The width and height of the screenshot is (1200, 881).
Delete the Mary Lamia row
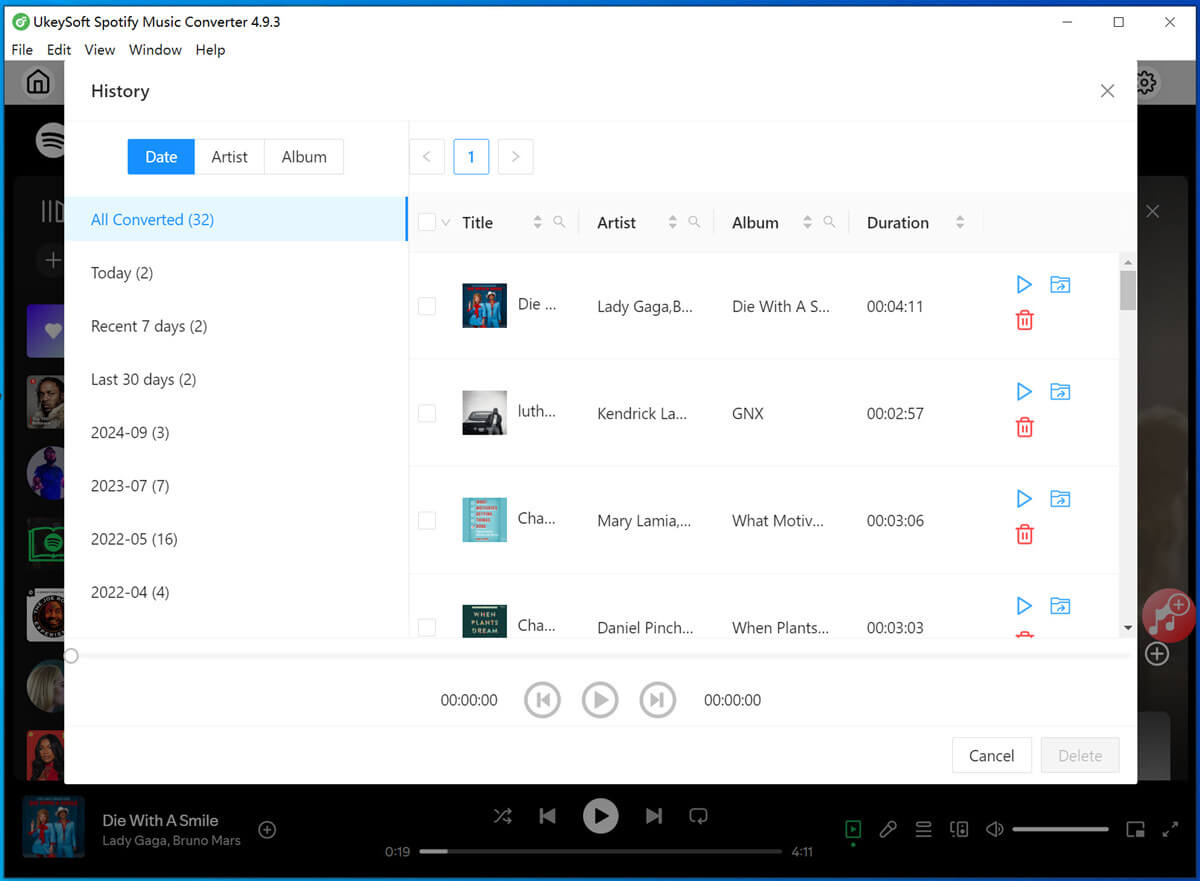1024,534
